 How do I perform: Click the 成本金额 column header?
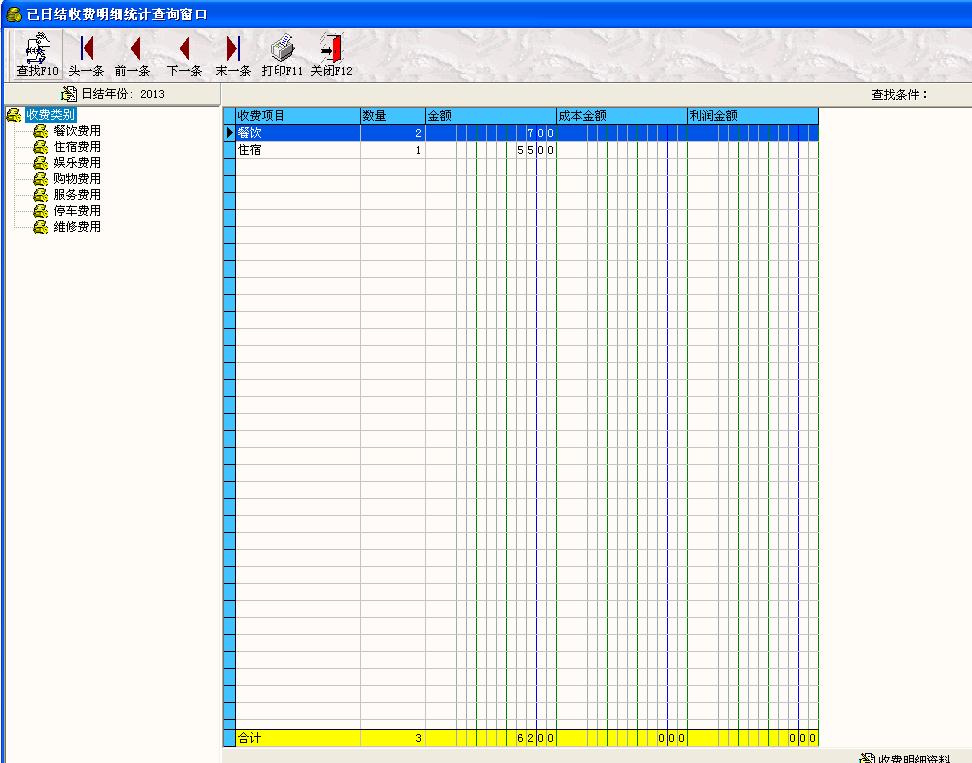[622, 116]
